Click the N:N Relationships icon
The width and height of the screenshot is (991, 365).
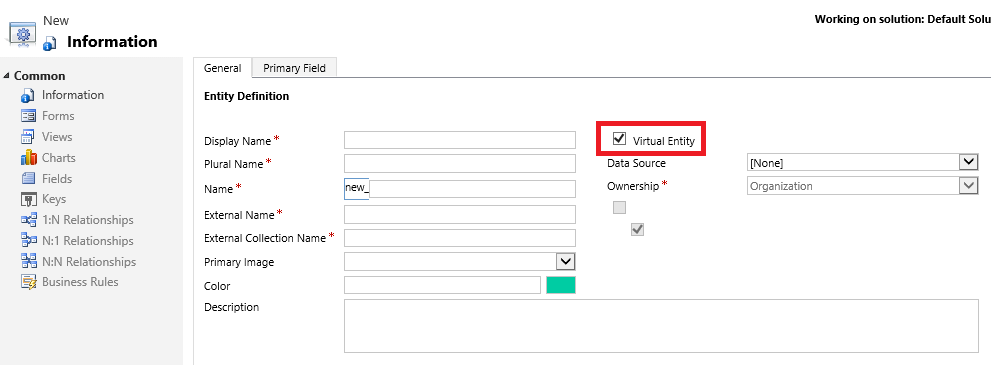click(x=28, y=261)
